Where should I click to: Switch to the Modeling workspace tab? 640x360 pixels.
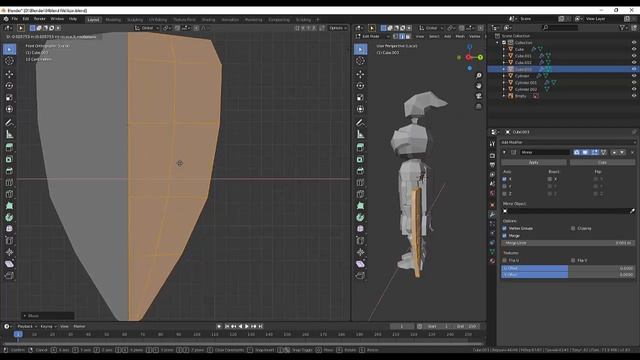click(x=113, y=20)
